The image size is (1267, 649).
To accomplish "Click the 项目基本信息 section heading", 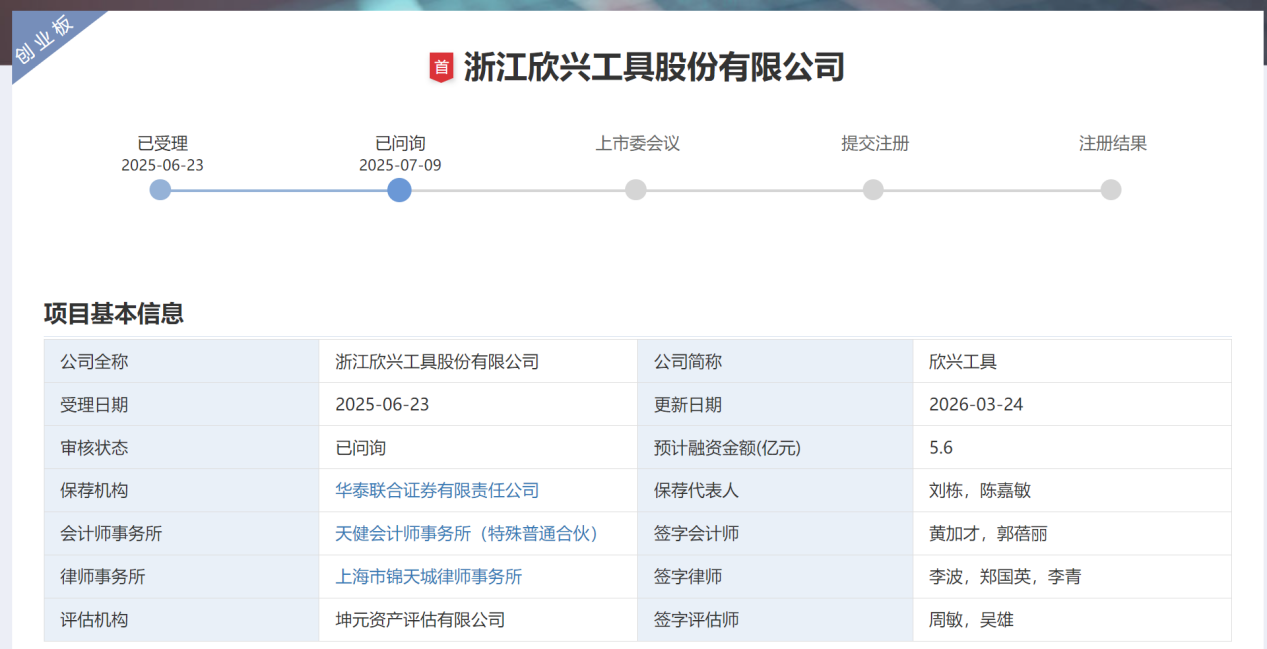I will click(x=114, y=313).
